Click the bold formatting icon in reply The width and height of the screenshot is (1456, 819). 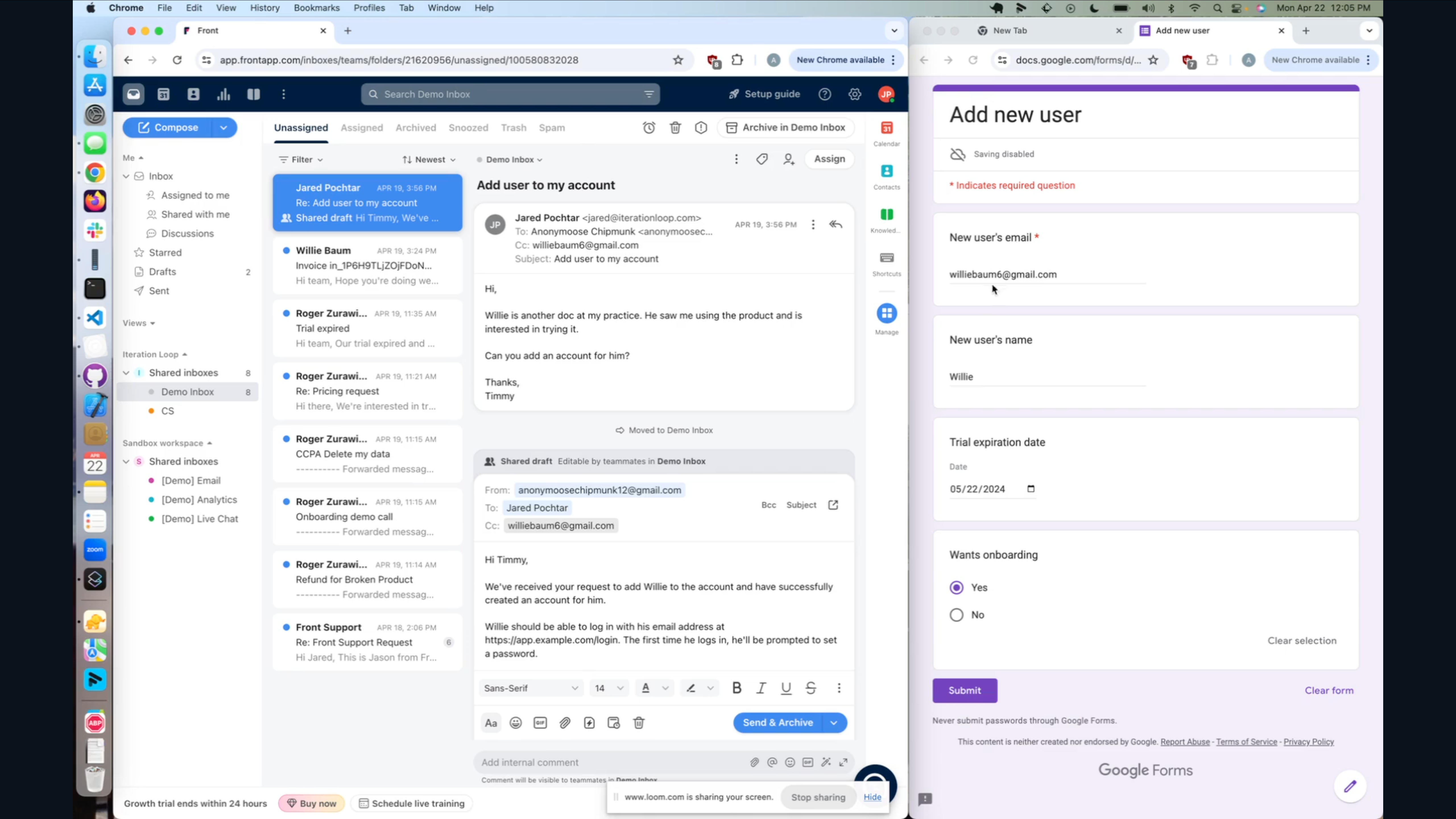737,688
